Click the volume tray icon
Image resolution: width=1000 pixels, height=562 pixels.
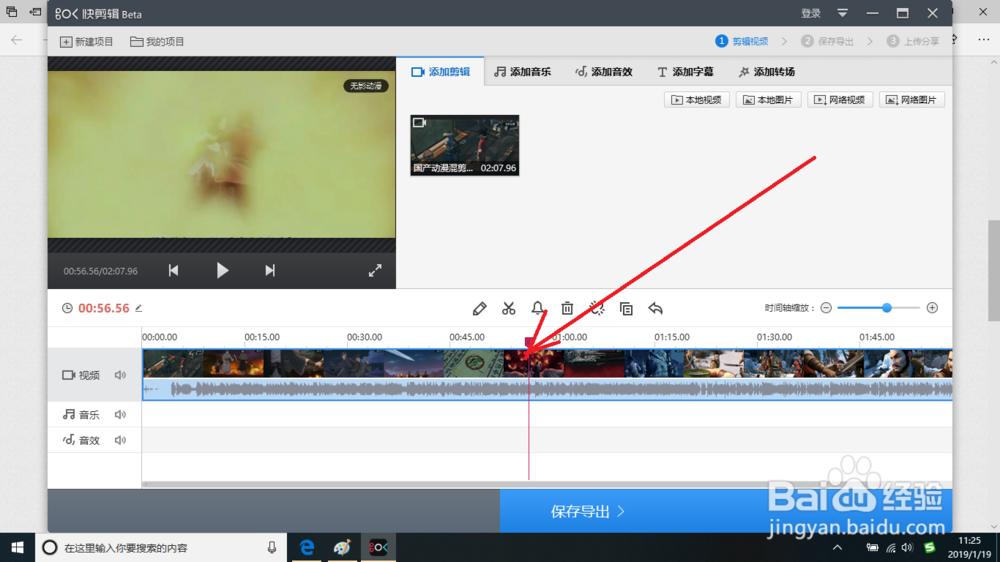point(908,547)
